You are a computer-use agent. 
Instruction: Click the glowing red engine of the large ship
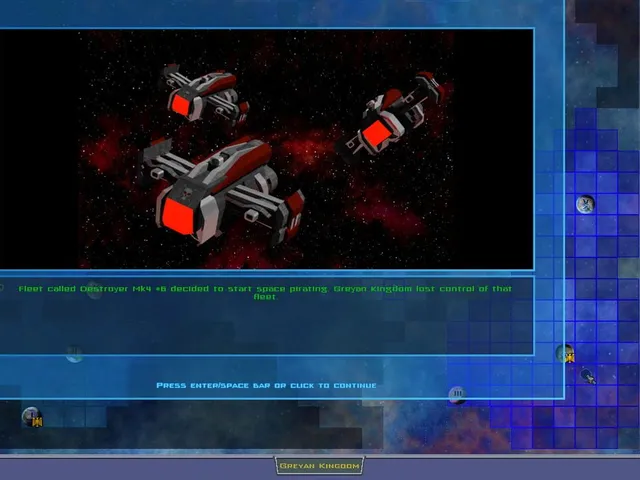click(x=178, y=217)
